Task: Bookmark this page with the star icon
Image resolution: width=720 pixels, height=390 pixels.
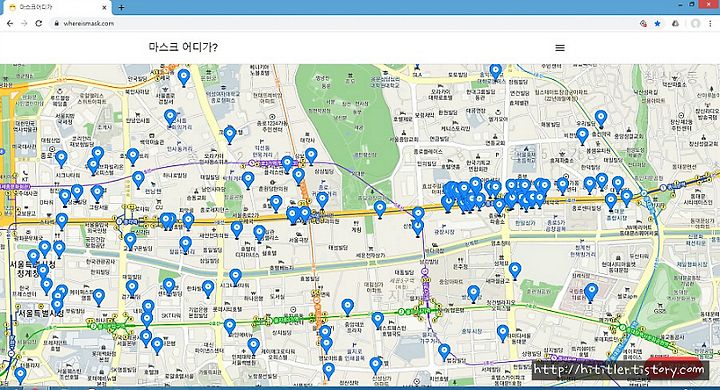Action: 658,23
